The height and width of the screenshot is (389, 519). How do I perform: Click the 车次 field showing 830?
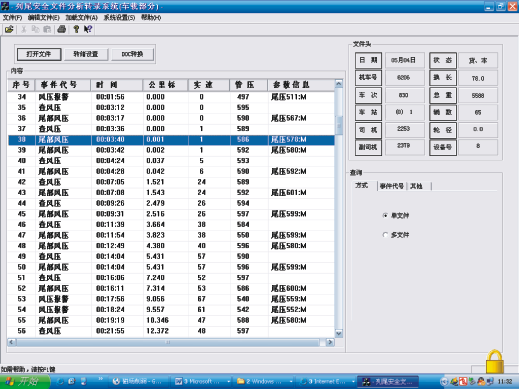click(x=405, y=95)
